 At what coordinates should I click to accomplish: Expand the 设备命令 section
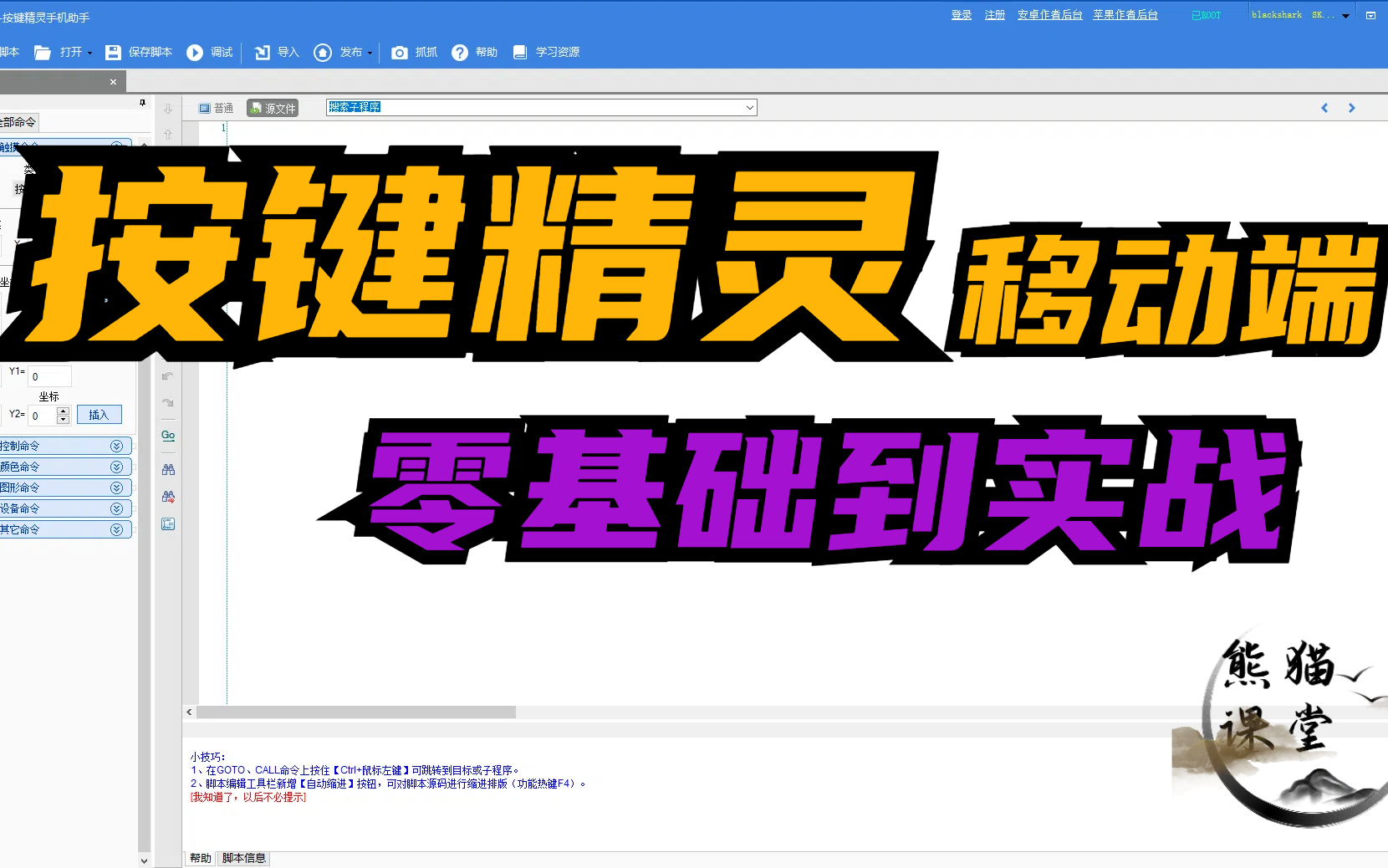tap(116, 508)
